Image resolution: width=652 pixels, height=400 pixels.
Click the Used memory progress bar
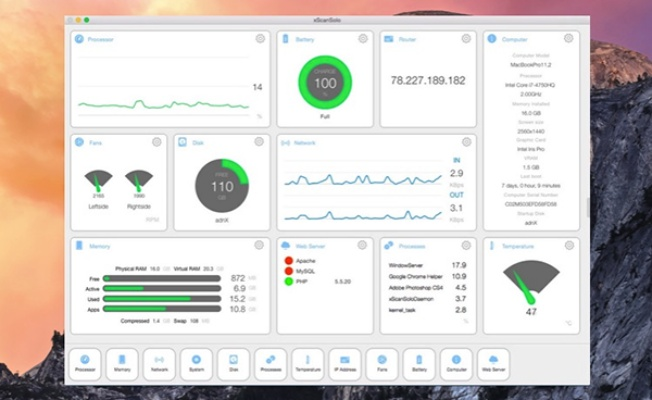[162, 298]
